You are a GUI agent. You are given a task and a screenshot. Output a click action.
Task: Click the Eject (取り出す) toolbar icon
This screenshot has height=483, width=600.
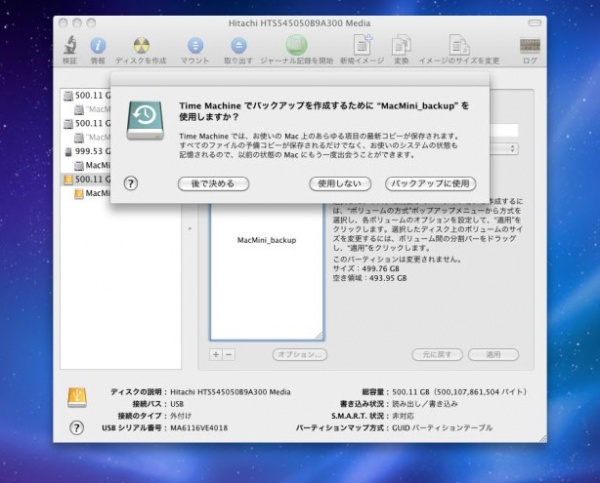click(238, 46)
